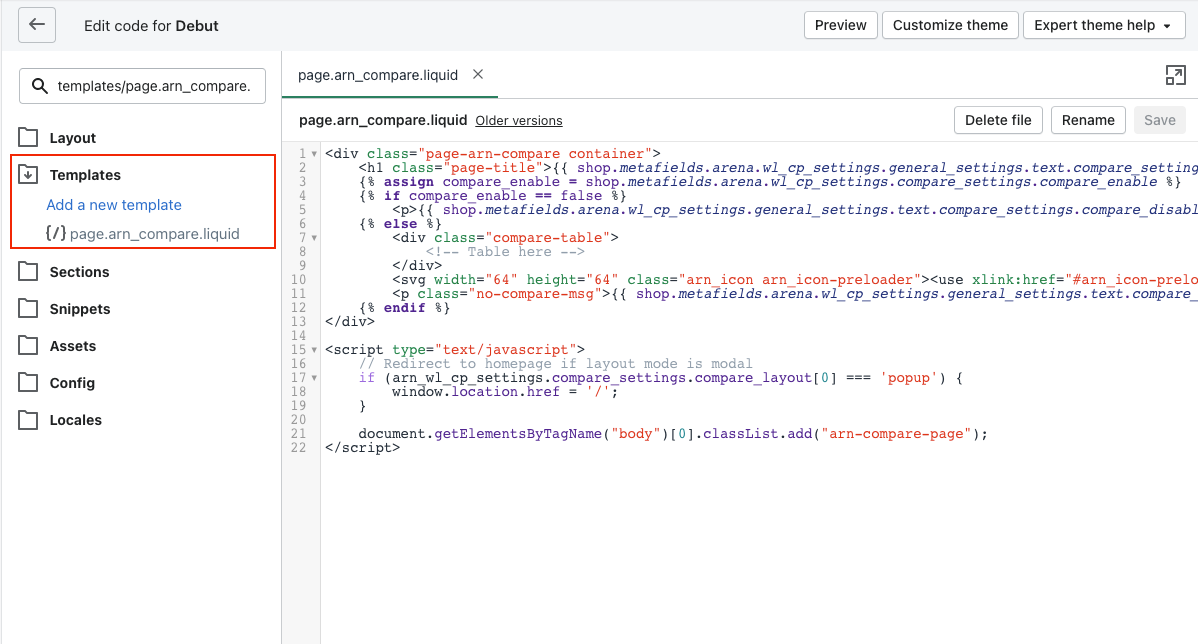Open Older versions link
The height and width of the screenshot is (644, 1198).
coord(519,121)
